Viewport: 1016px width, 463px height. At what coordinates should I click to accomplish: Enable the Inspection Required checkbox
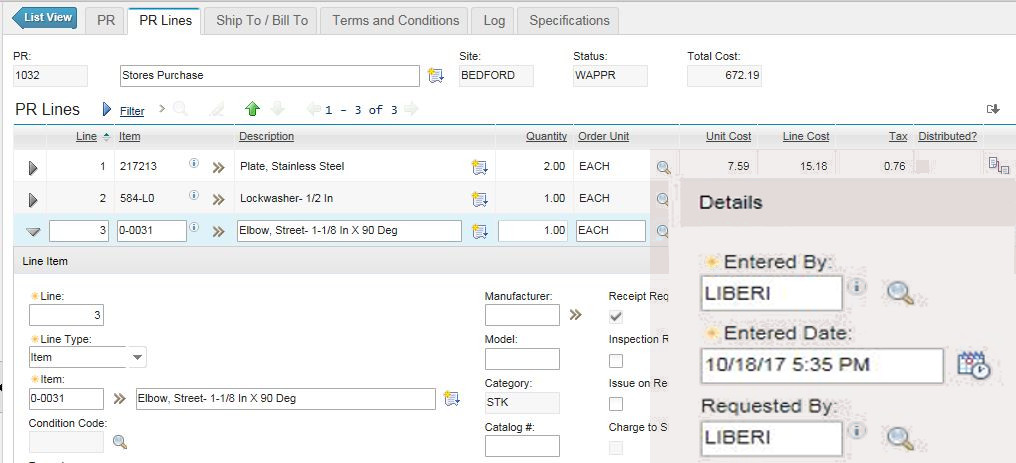pyautogui.click(x=616, y=360)
